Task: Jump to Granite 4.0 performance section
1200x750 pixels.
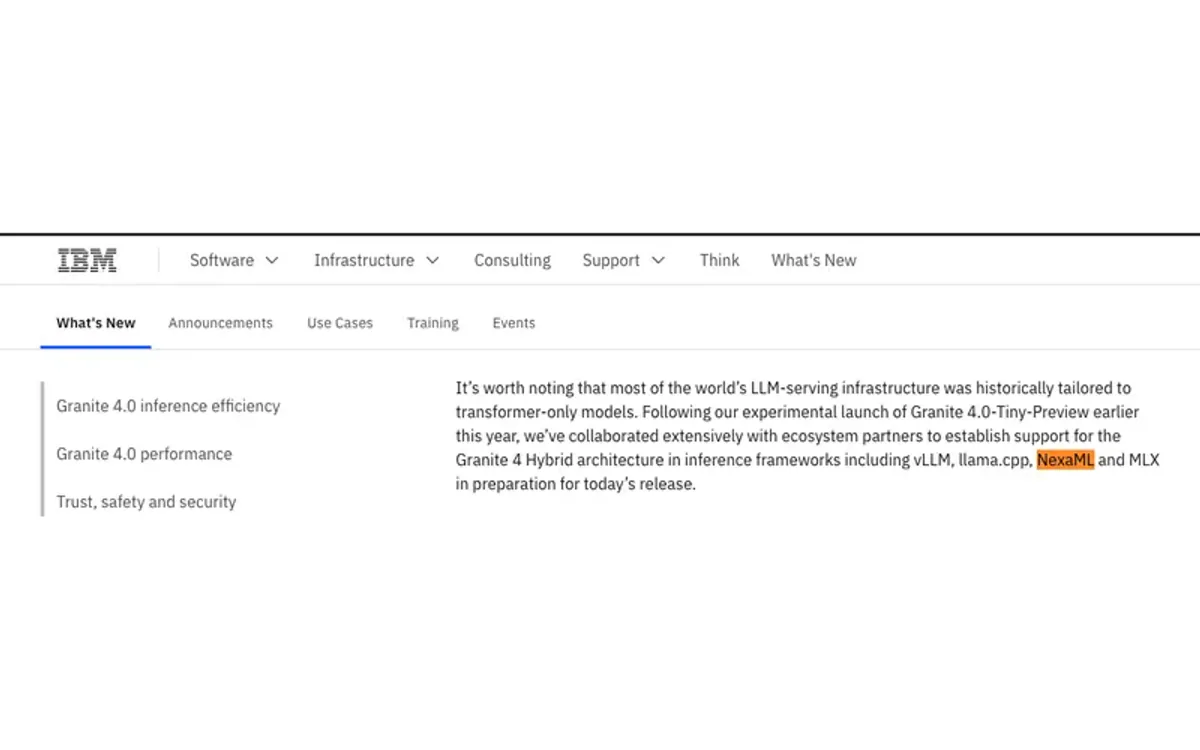Action: coord(144,454)
